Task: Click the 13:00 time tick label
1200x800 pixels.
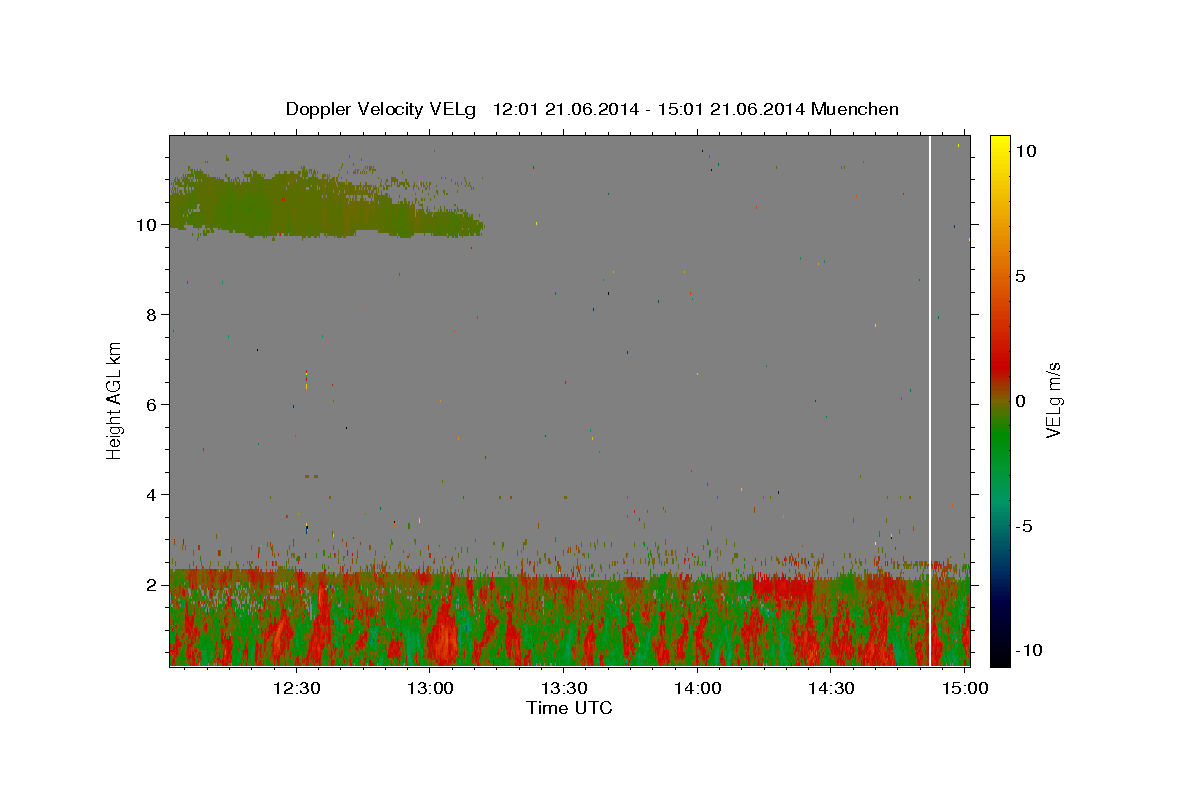Action: pyautogui.click(x=430, y=688)
